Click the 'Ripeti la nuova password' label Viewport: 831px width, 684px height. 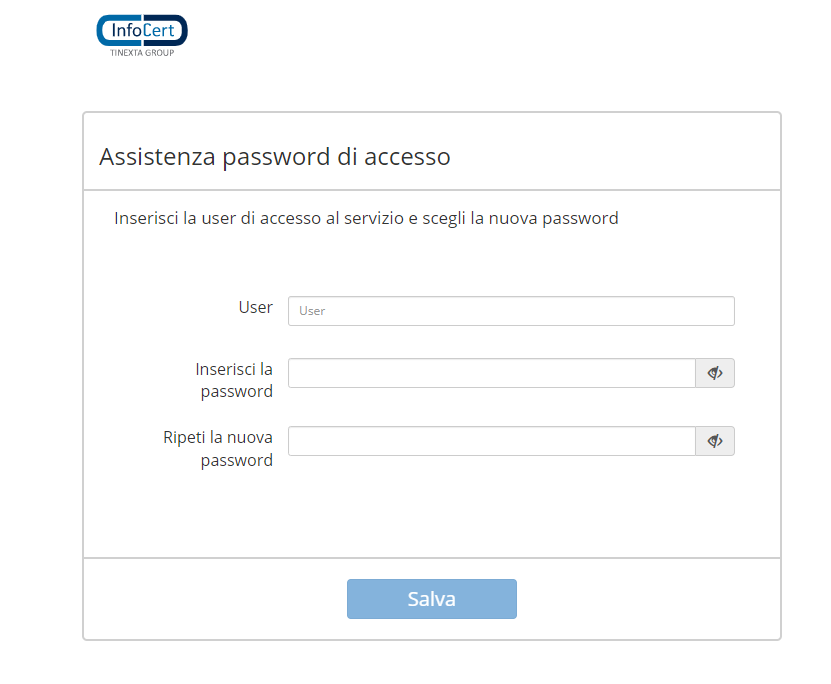219,448
